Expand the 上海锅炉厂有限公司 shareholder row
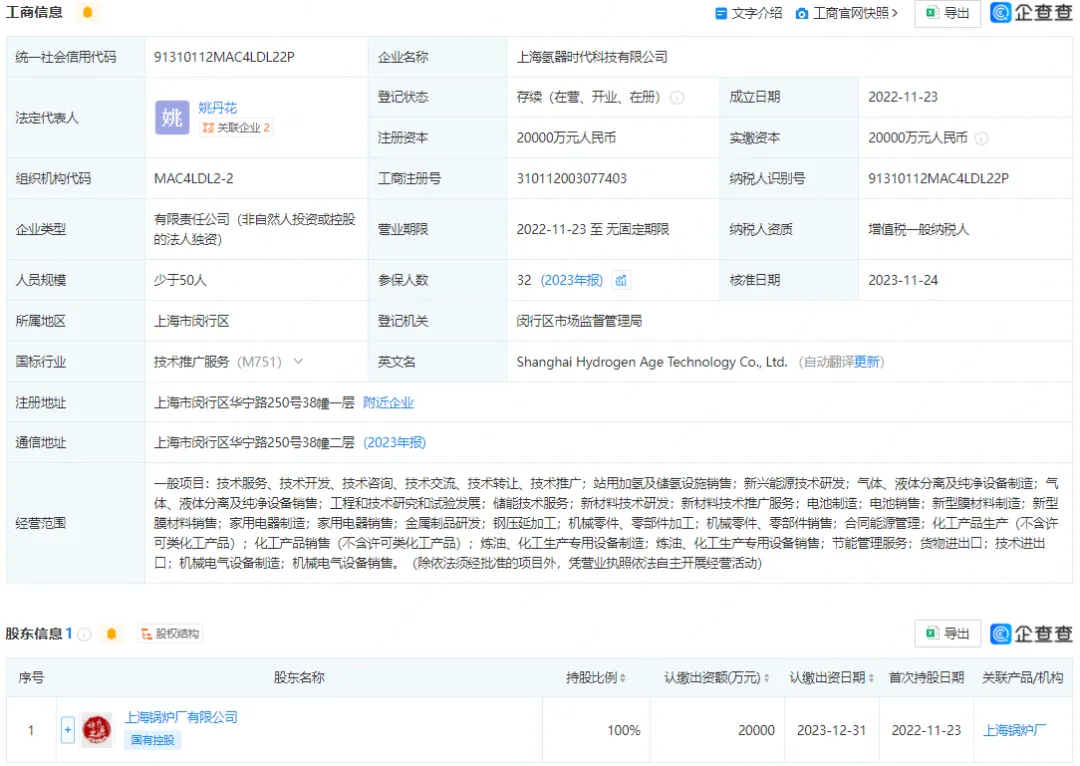The height and width of the screenshot is (766, 1080). tap(68, 730)
